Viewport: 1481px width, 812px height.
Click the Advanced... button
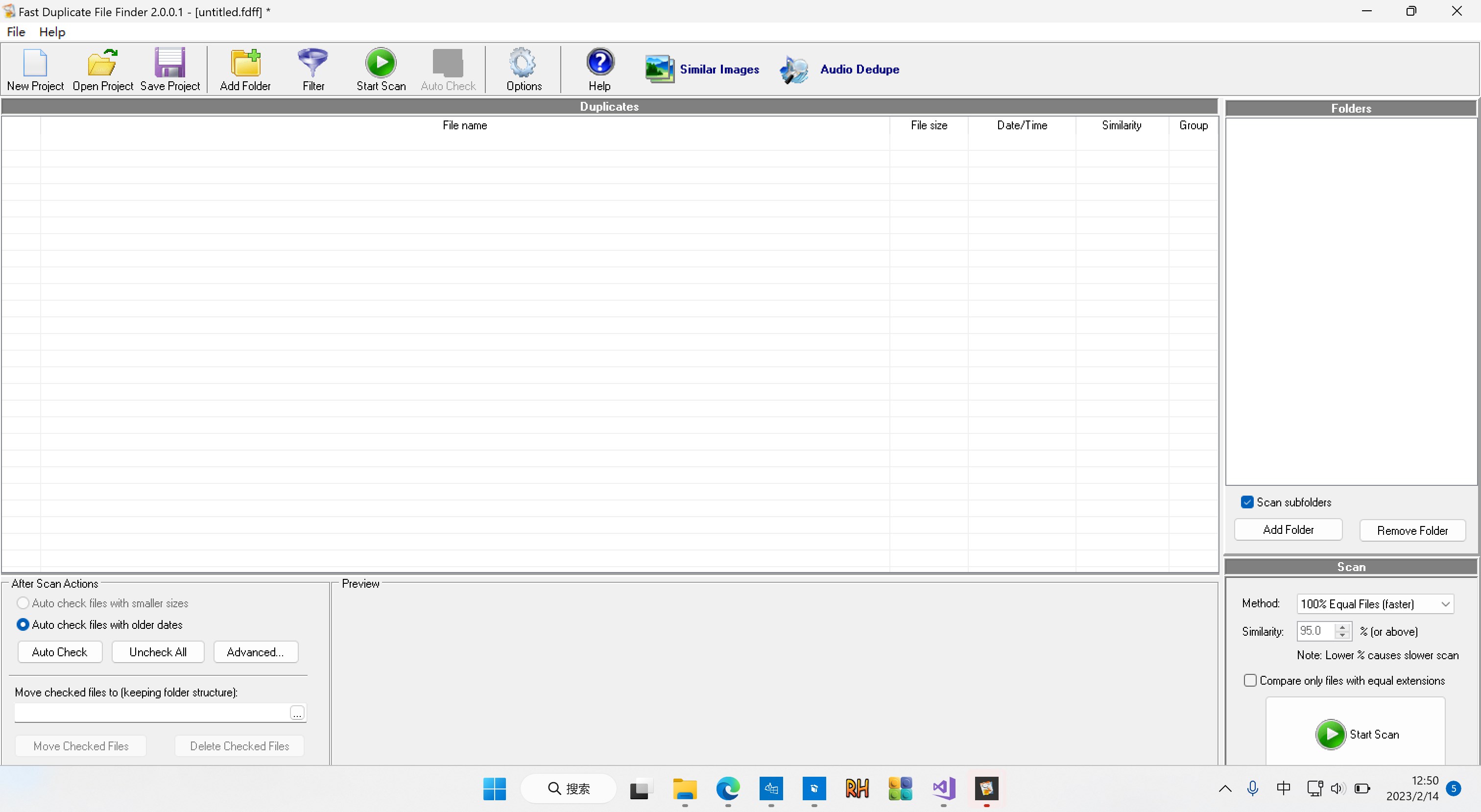[255, 652]
